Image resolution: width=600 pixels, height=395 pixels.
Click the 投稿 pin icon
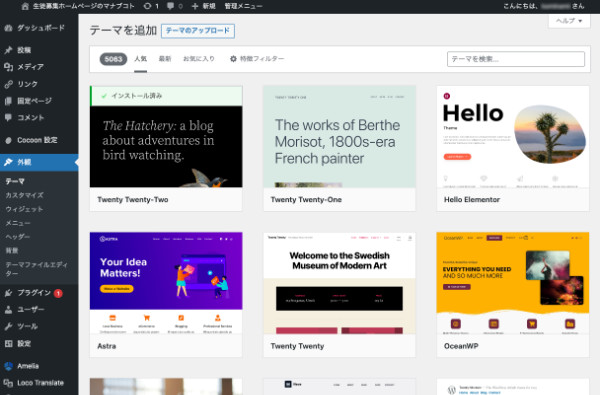(8, 50)
